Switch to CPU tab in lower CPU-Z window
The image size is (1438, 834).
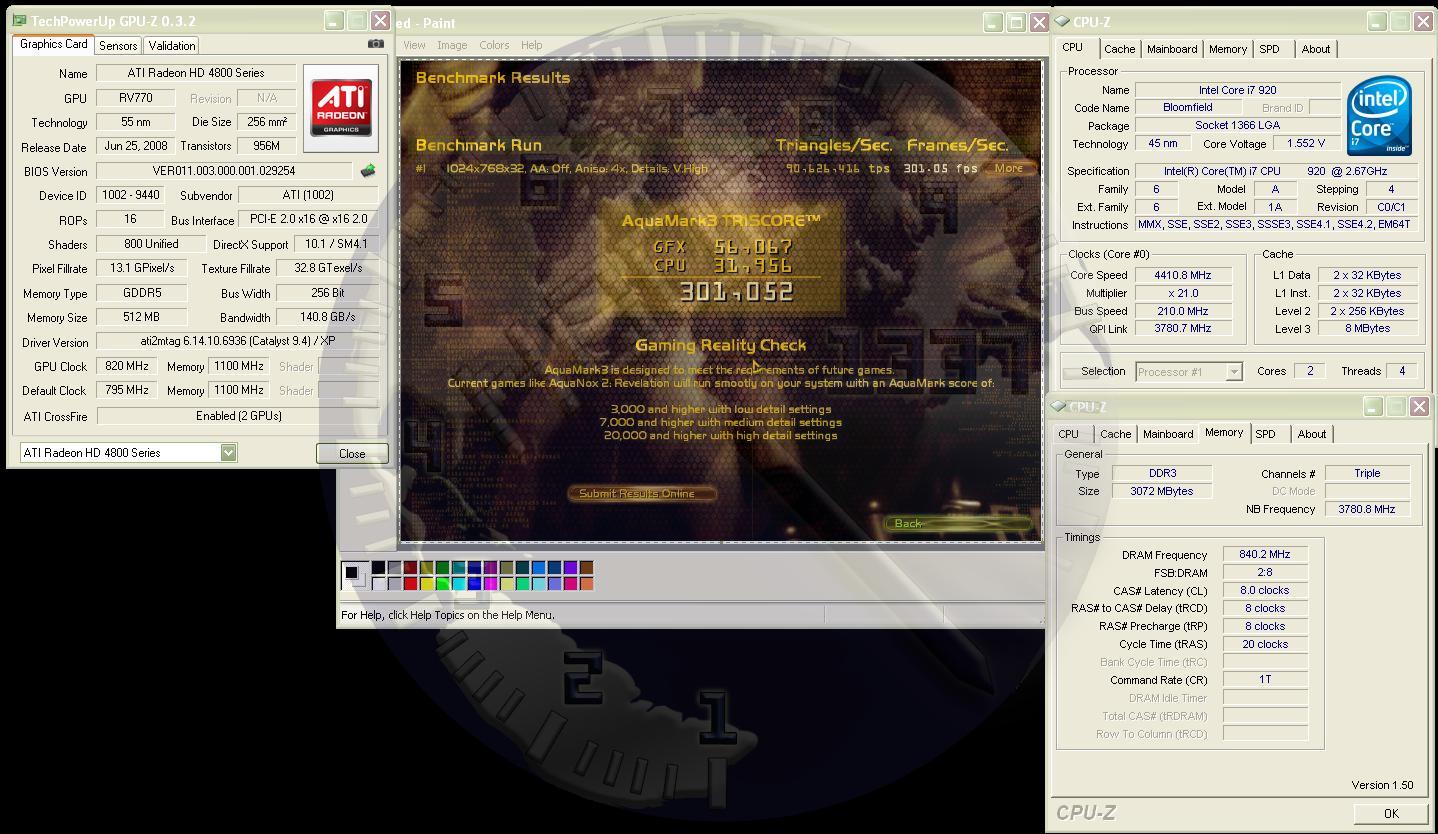click(1069, 434)
